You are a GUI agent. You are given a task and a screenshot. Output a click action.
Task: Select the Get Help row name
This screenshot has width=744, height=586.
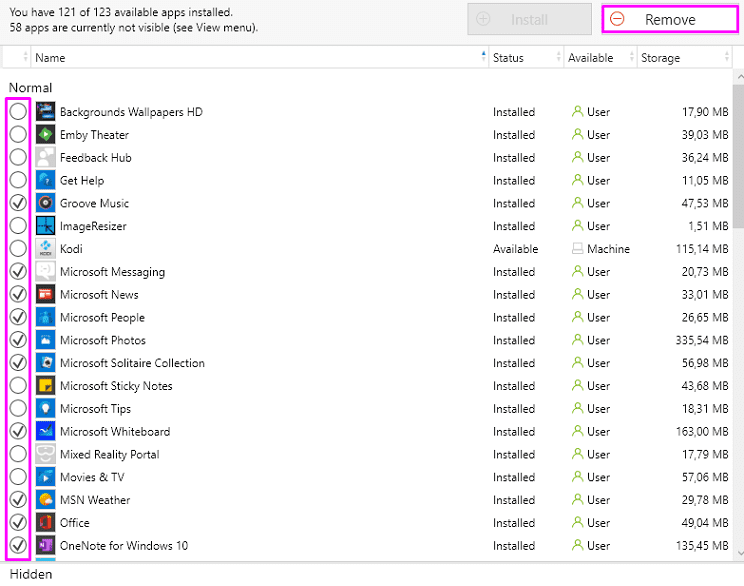(x=82, y=180)
